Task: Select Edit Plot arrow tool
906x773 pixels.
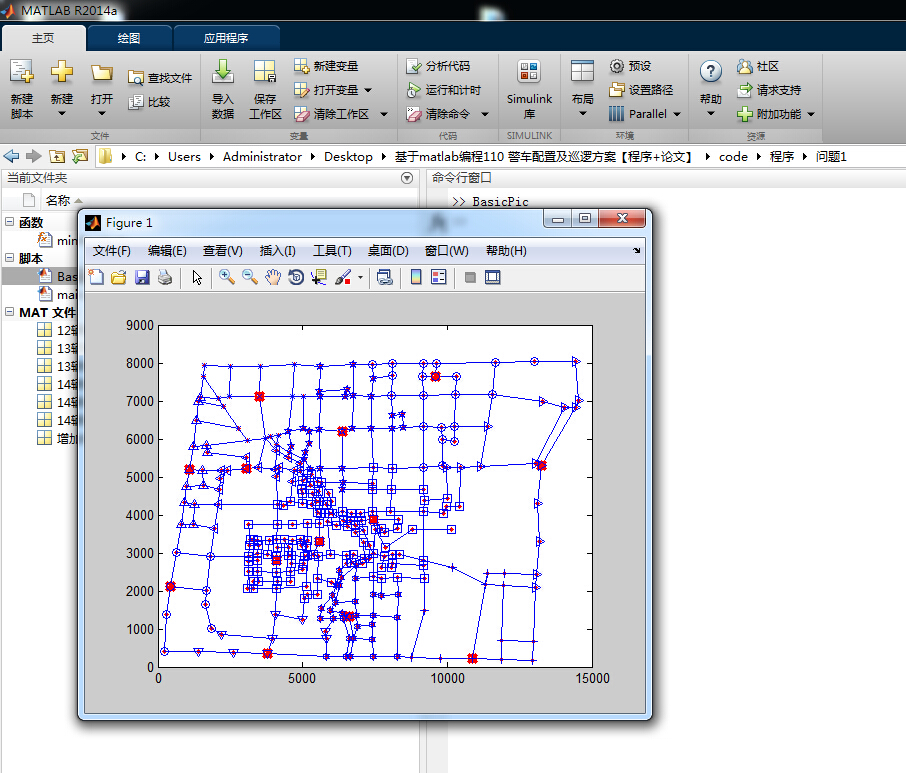Action: (197, 277)
